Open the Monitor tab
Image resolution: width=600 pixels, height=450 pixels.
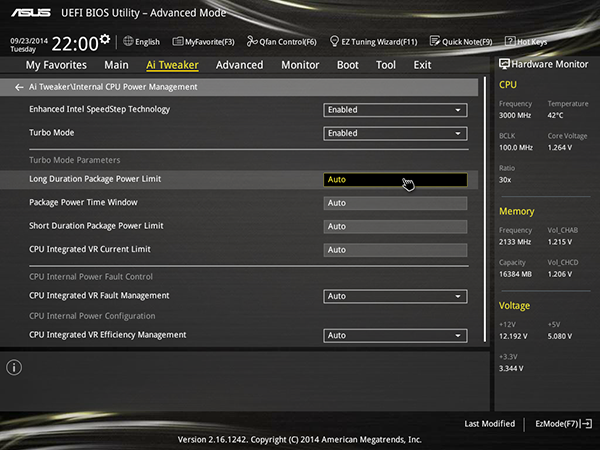pyautogui.click(x=300, y=65)
